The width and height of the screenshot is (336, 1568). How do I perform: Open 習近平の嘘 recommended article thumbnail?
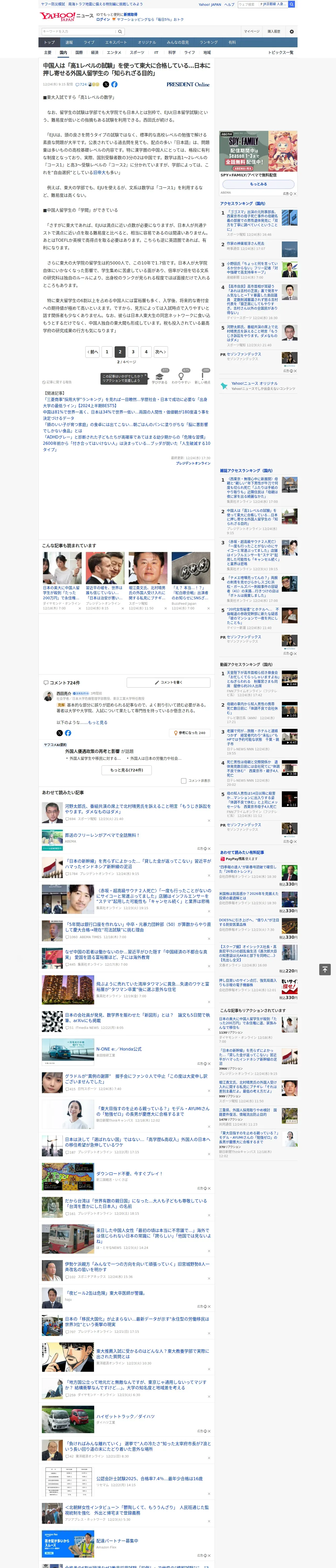tap(105, 568)
